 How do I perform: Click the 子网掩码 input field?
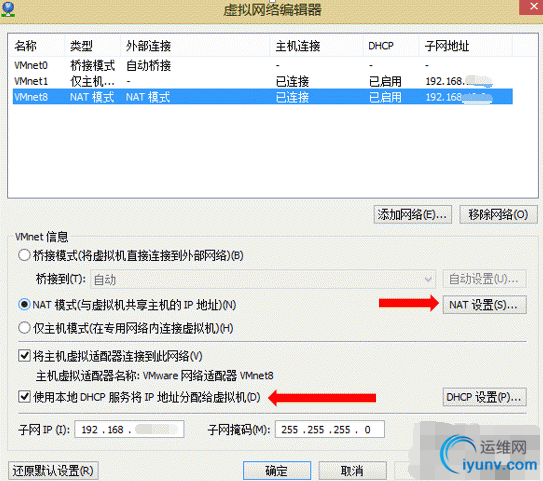329,429
